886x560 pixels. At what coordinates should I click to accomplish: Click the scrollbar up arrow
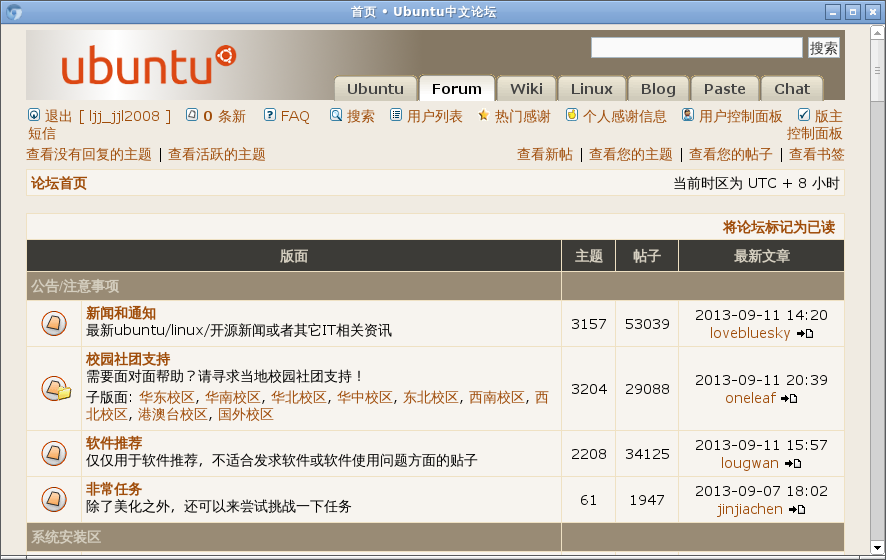(877, 33)
